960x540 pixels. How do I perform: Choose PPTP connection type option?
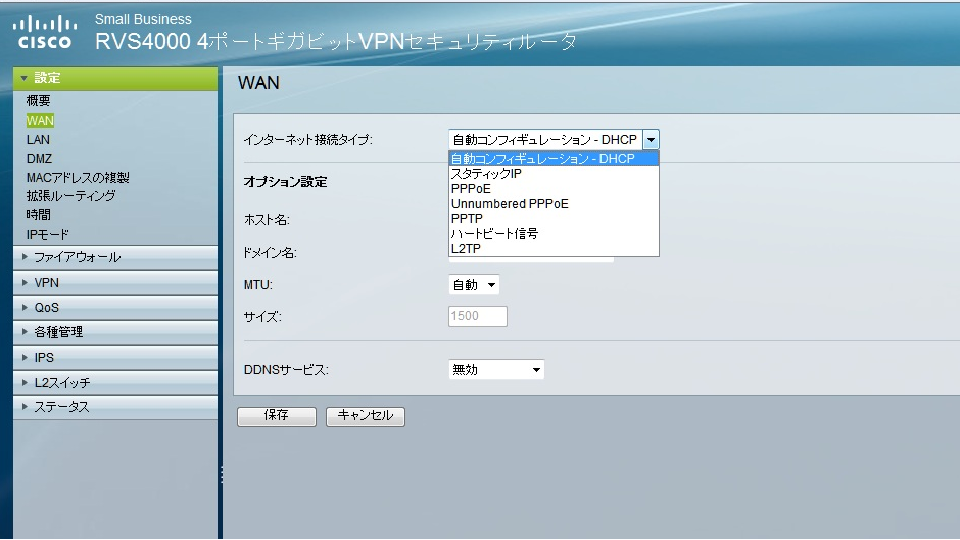click(x=553, y=219)
